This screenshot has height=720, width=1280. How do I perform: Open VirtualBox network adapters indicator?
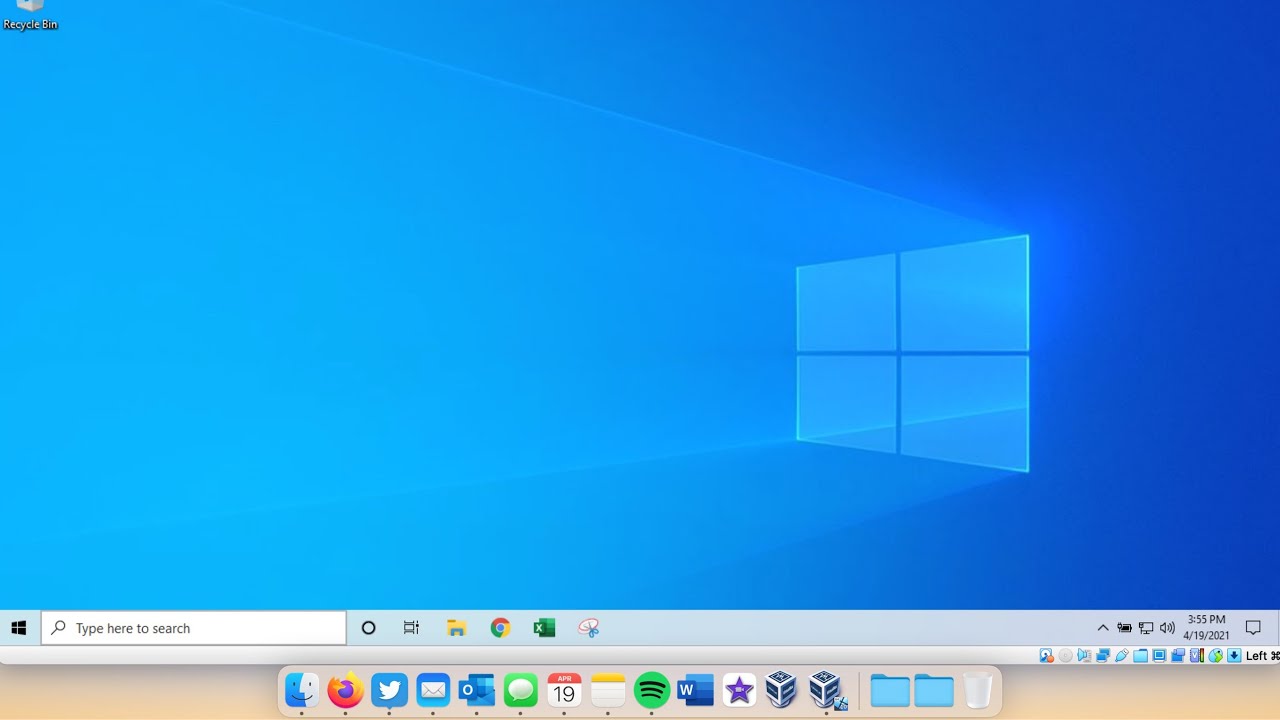point(1103,656)
